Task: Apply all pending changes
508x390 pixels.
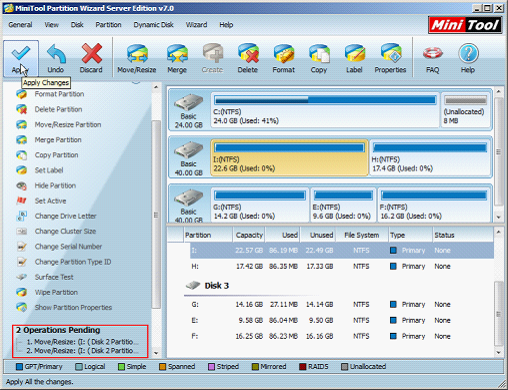Action: 21,58
